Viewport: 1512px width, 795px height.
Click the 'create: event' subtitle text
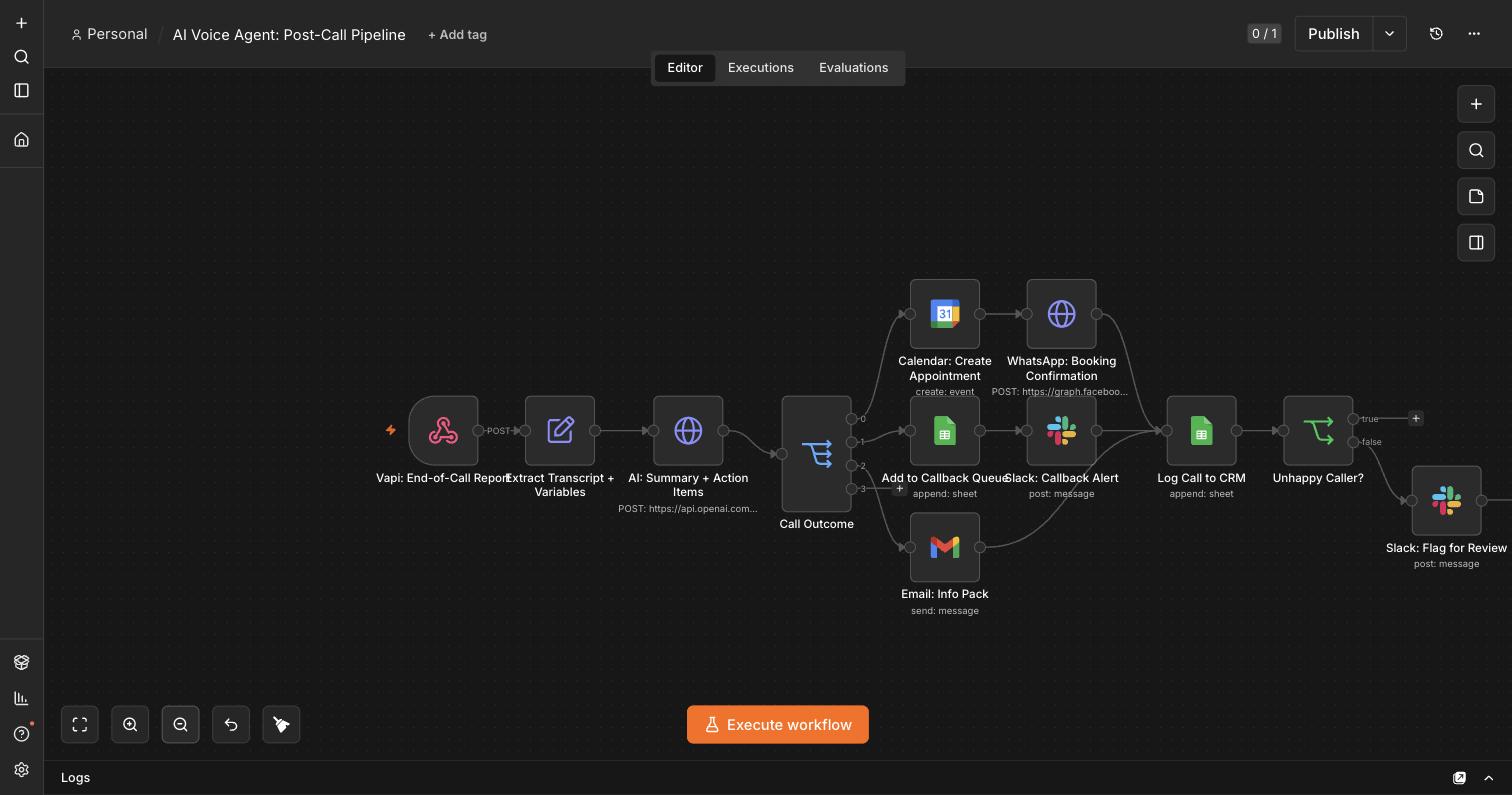click(945, 391)
